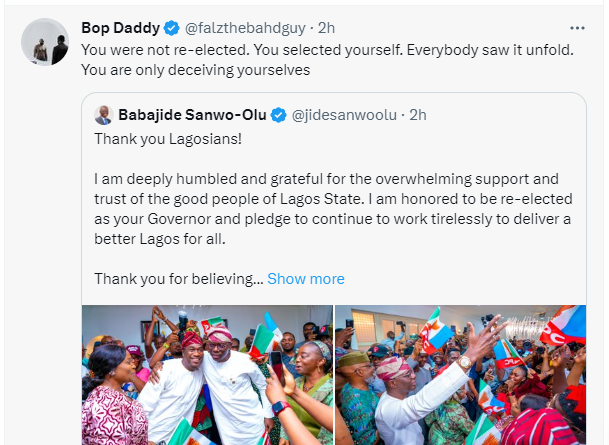Click Babajide Sanwo-Olu's small profile avatar
The image size is (609, 445).
[x=103, y=115]
